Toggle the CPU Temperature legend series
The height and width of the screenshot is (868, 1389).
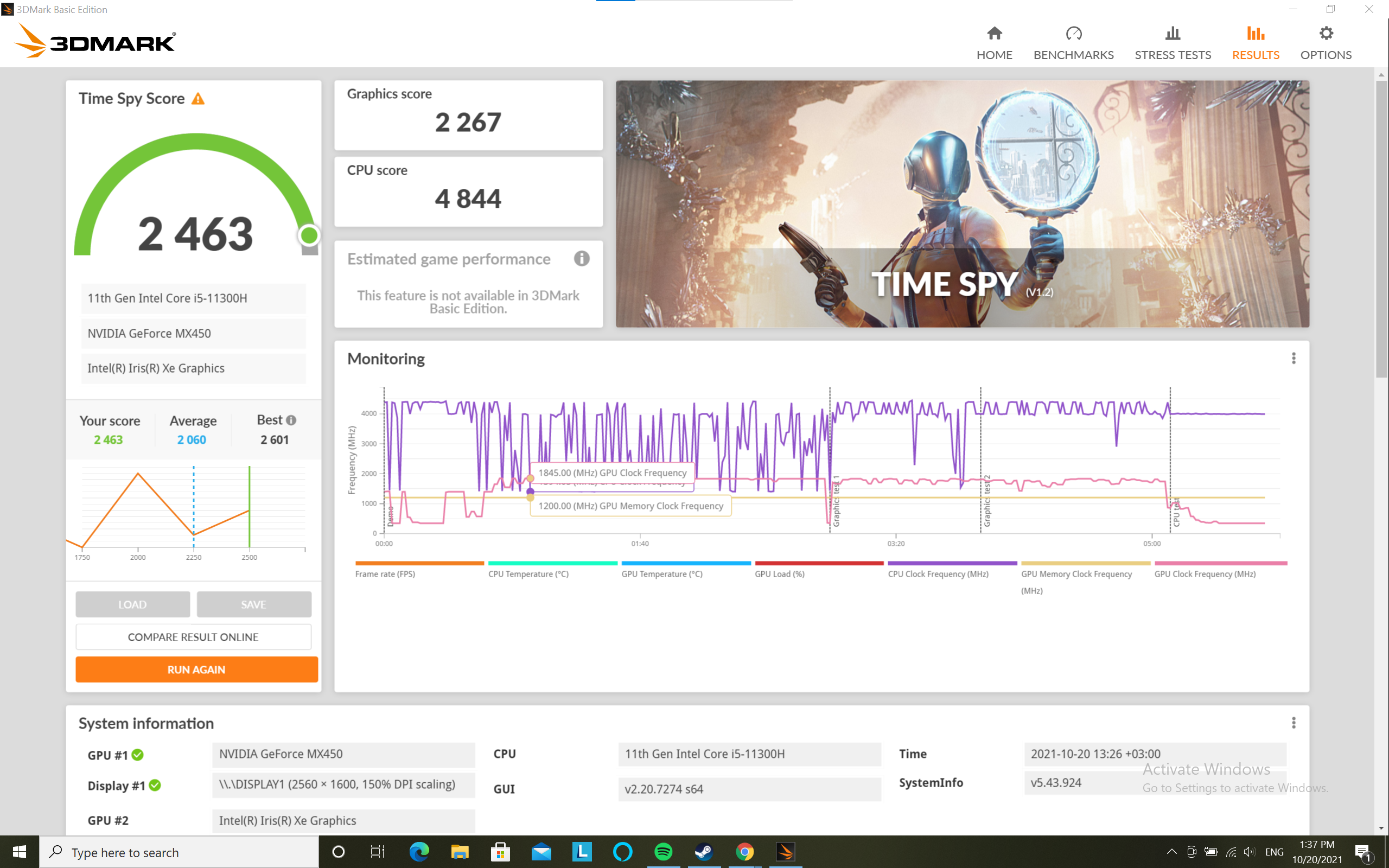[x=528, y=573]
